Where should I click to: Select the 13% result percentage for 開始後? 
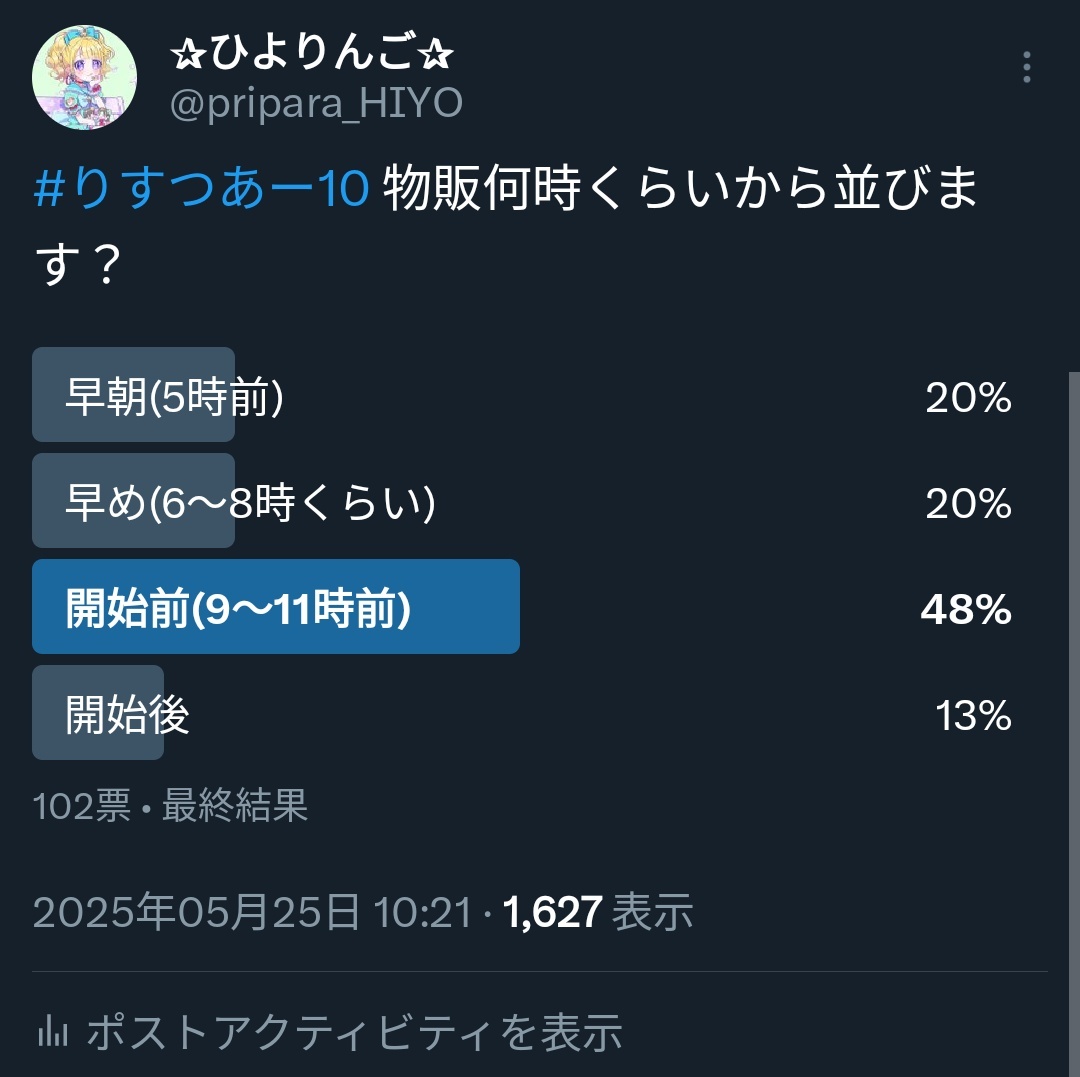973,715
